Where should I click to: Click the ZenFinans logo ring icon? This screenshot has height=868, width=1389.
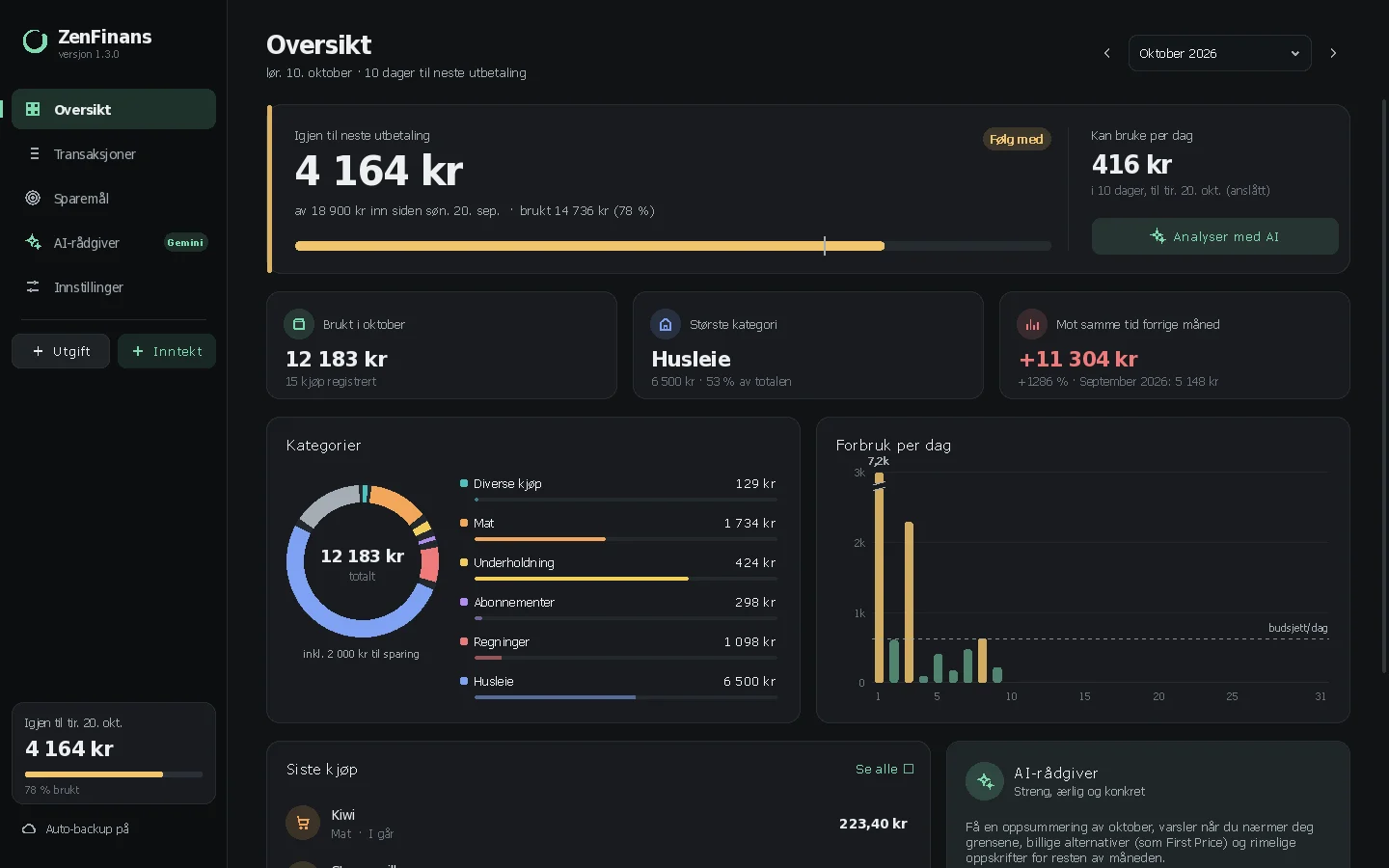click(x=36, y=41)
